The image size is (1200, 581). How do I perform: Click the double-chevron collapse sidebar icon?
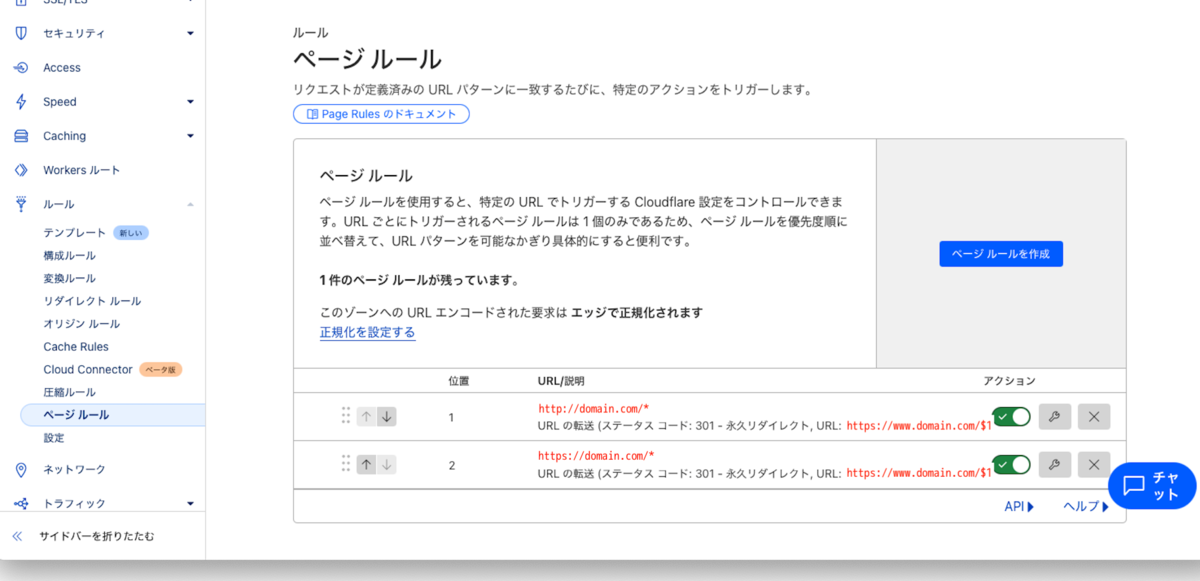pos(17,536)
